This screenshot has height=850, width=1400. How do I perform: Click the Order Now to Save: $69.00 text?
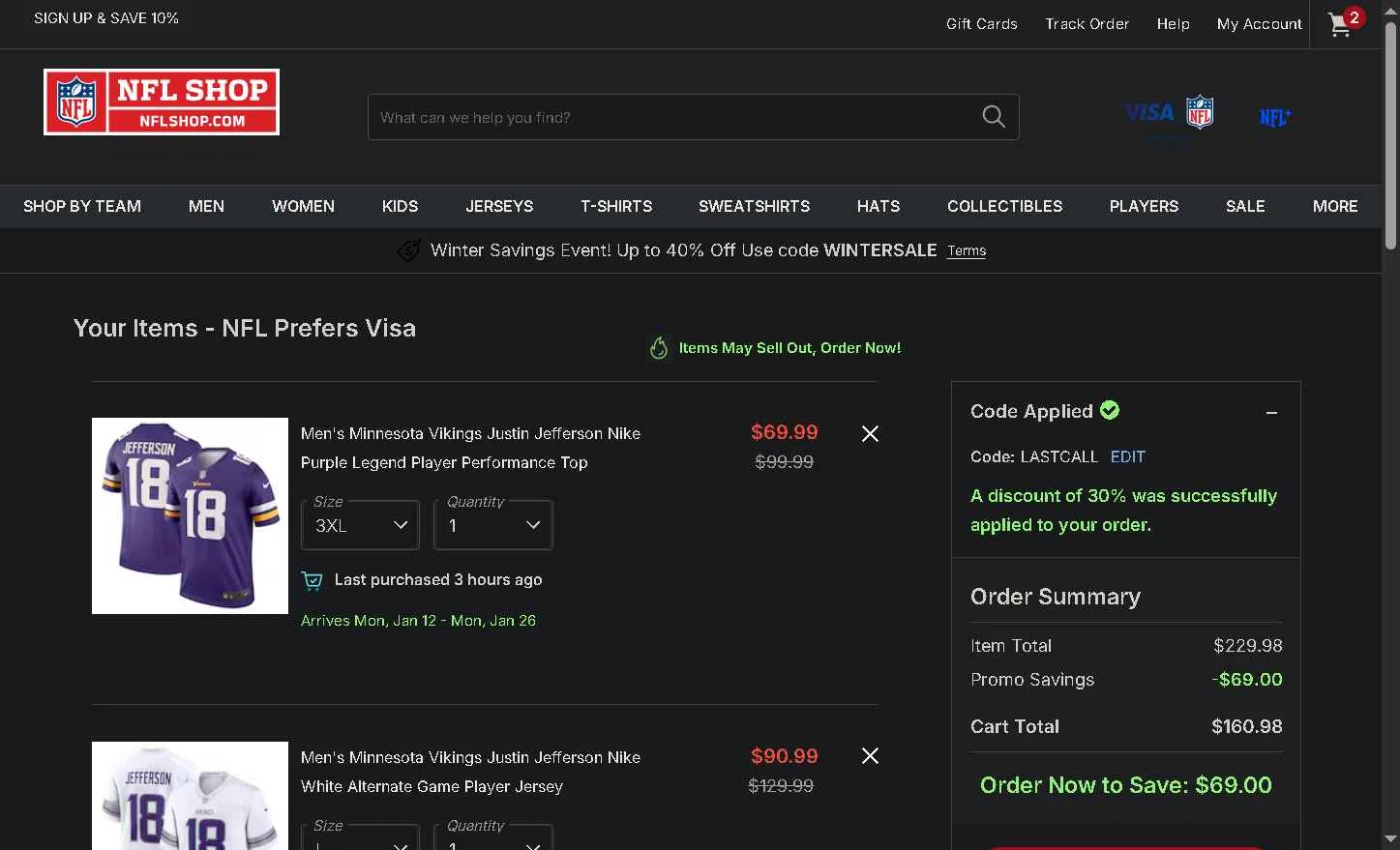click(1126, 785)
